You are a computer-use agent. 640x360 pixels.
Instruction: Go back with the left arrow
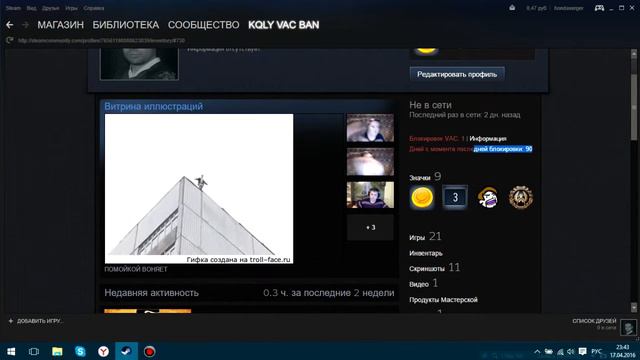[10, 25]
